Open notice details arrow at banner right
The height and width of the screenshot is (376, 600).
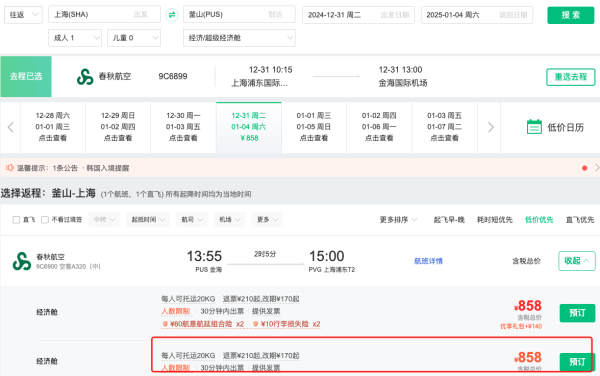[597, 168]
